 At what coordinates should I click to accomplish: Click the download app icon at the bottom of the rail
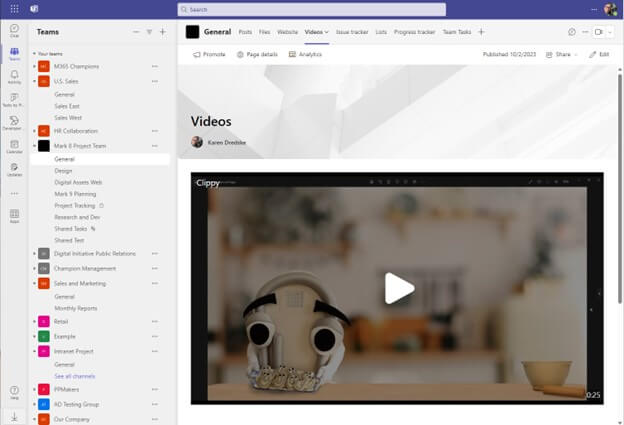point(14,417)
